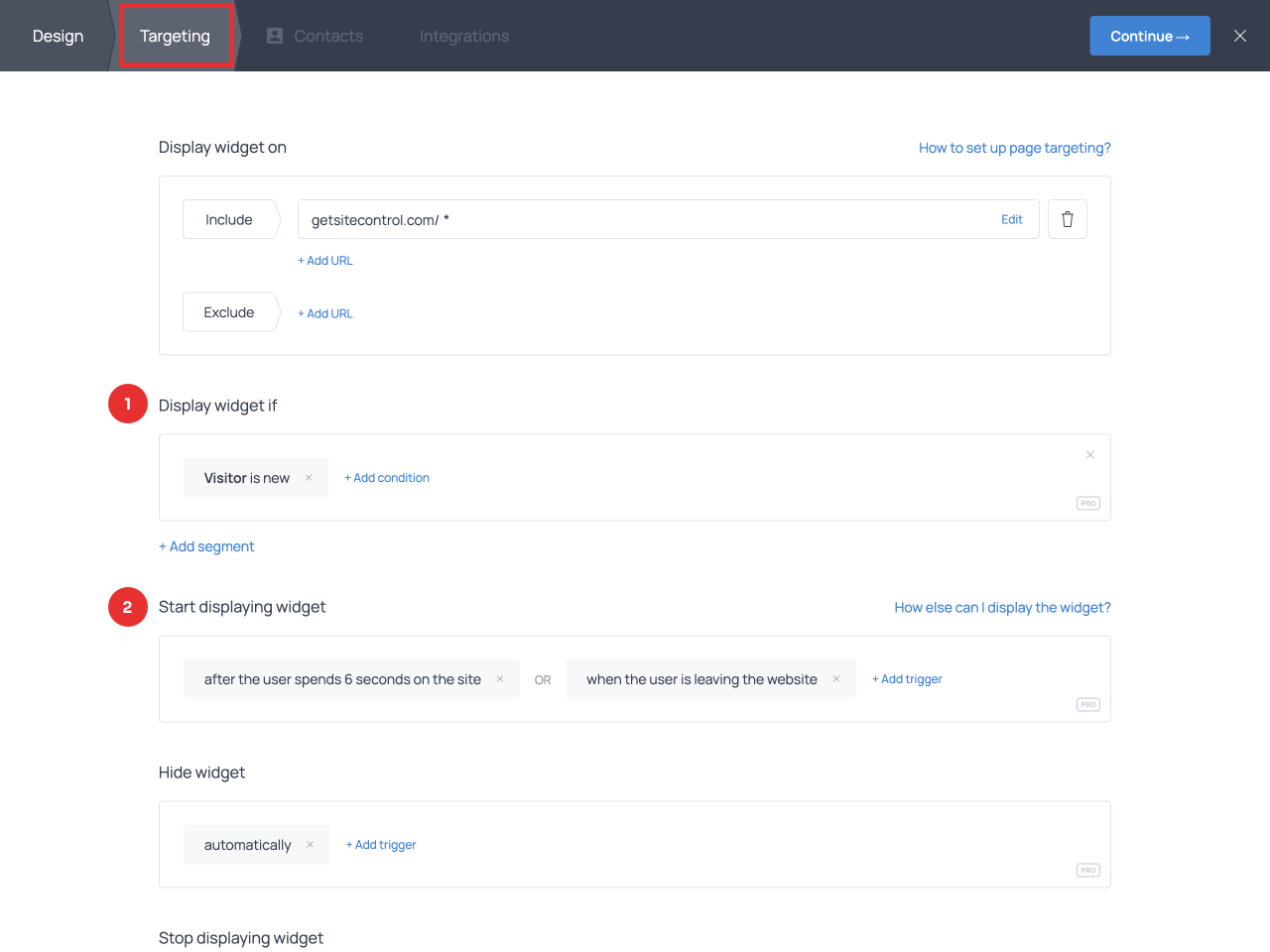The height and width of the screenshot is (952, 1270).
Task: Add trigger to Start displaying widget
Action: click(x=907, y=679)
